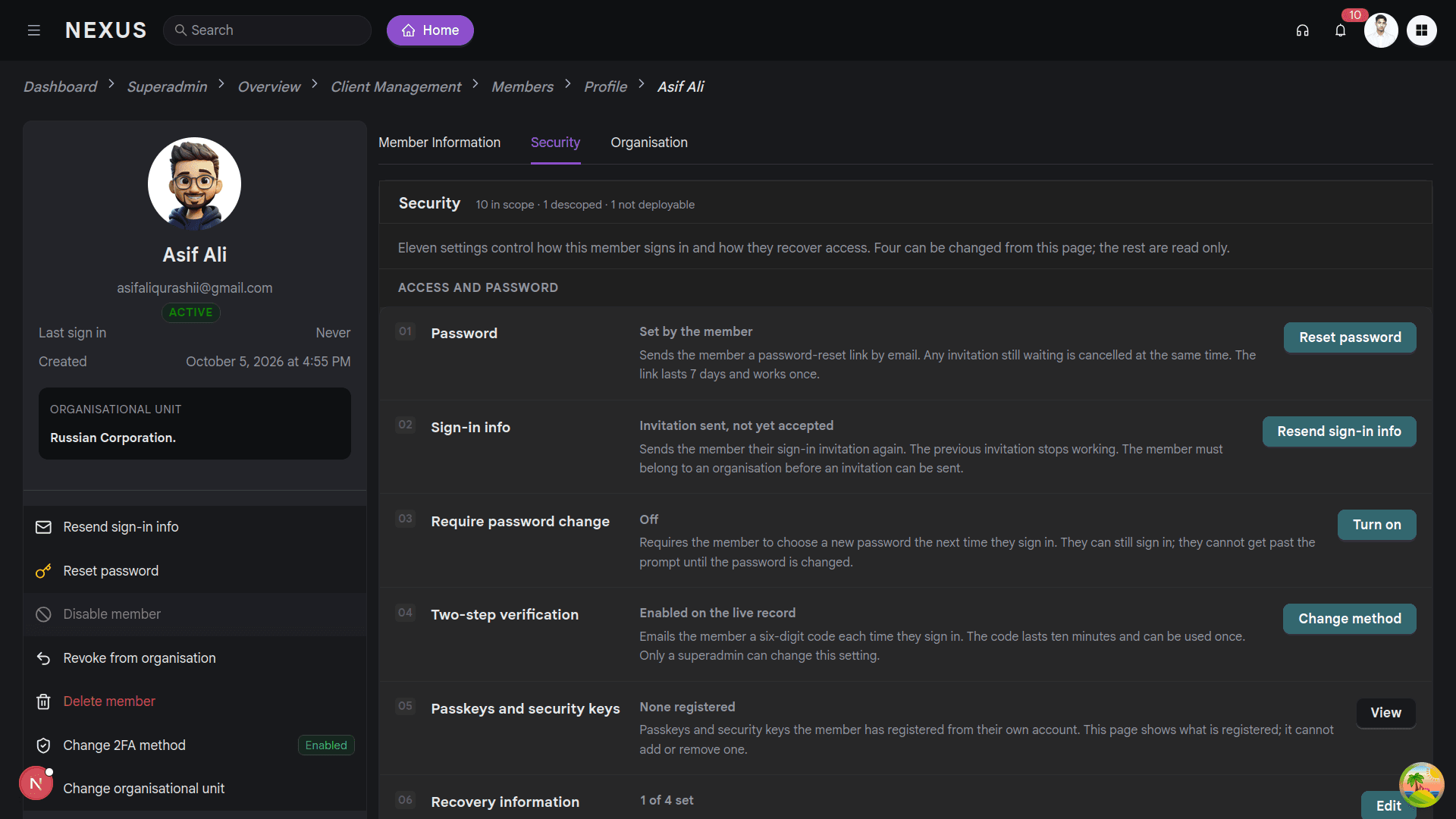Click 'None registered' passkeys status
The height and width of the screenshot is (819, 1456).
687,707
